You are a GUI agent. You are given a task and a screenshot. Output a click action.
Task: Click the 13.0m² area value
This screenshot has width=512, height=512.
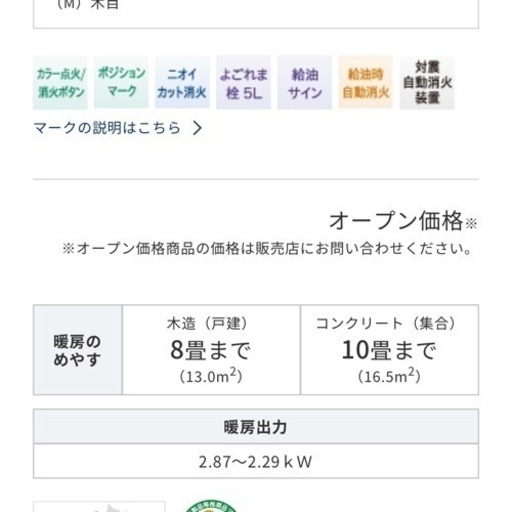[x=211, y=376]
